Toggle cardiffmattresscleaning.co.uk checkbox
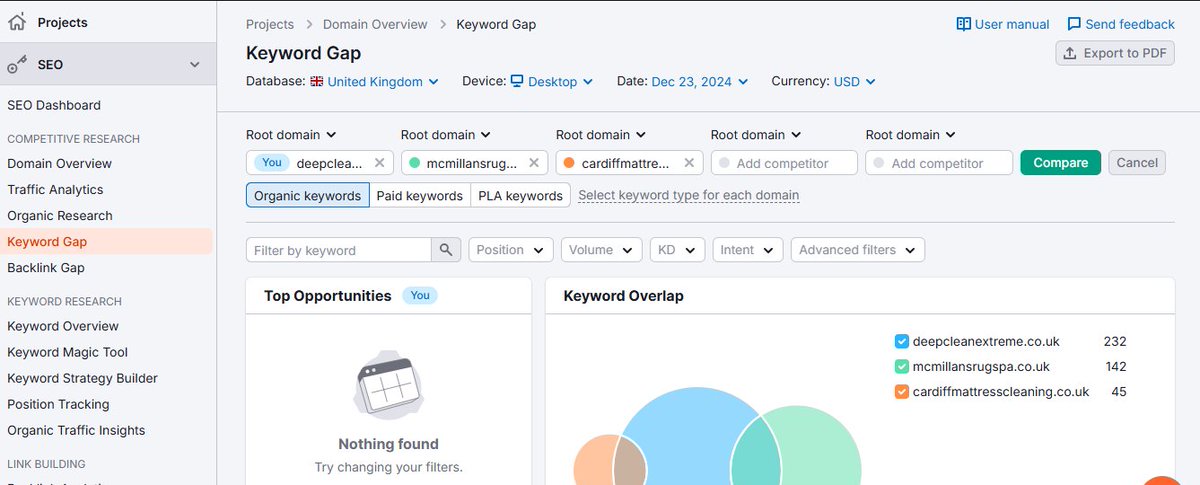Screen dimensions: 1200x485 (x=902, y=392)
